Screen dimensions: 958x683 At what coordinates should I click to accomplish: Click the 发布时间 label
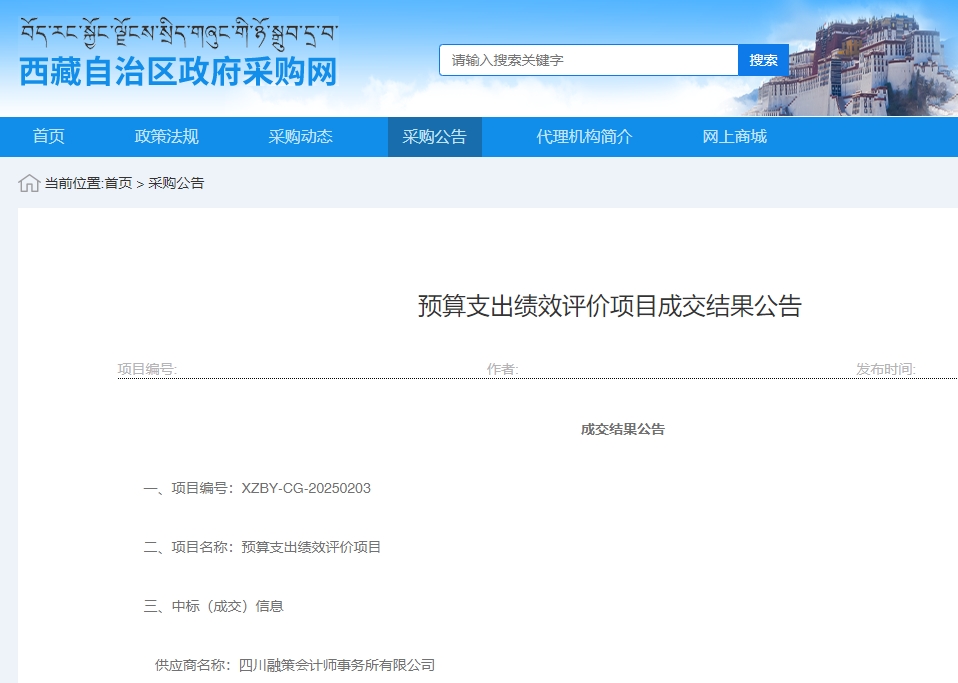tap(885, 369)
